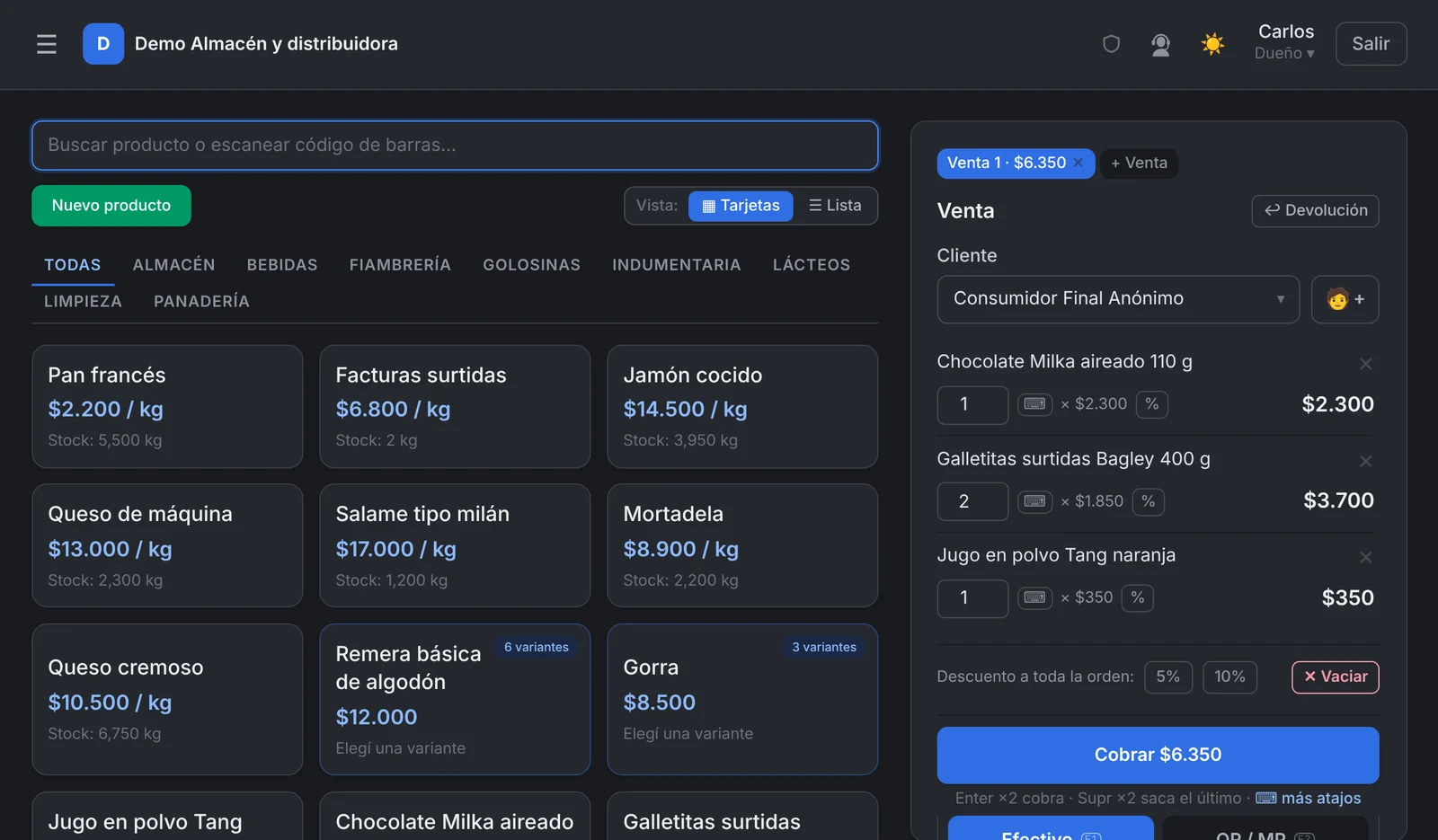
Task: Select the FIAMBRERÍA category tab
Action: pos(400,265)
